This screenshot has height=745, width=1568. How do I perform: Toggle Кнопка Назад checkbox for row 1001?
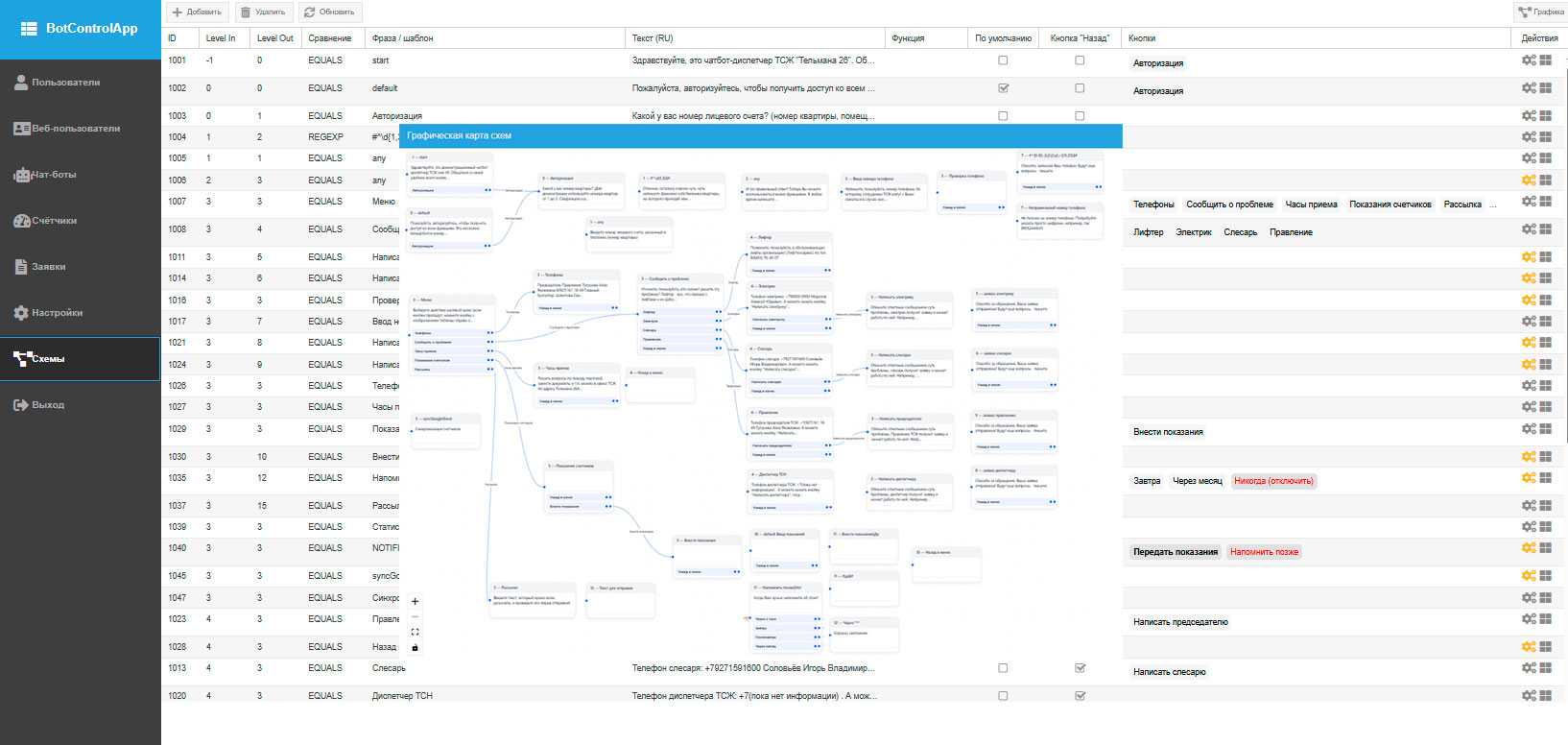1080,60
